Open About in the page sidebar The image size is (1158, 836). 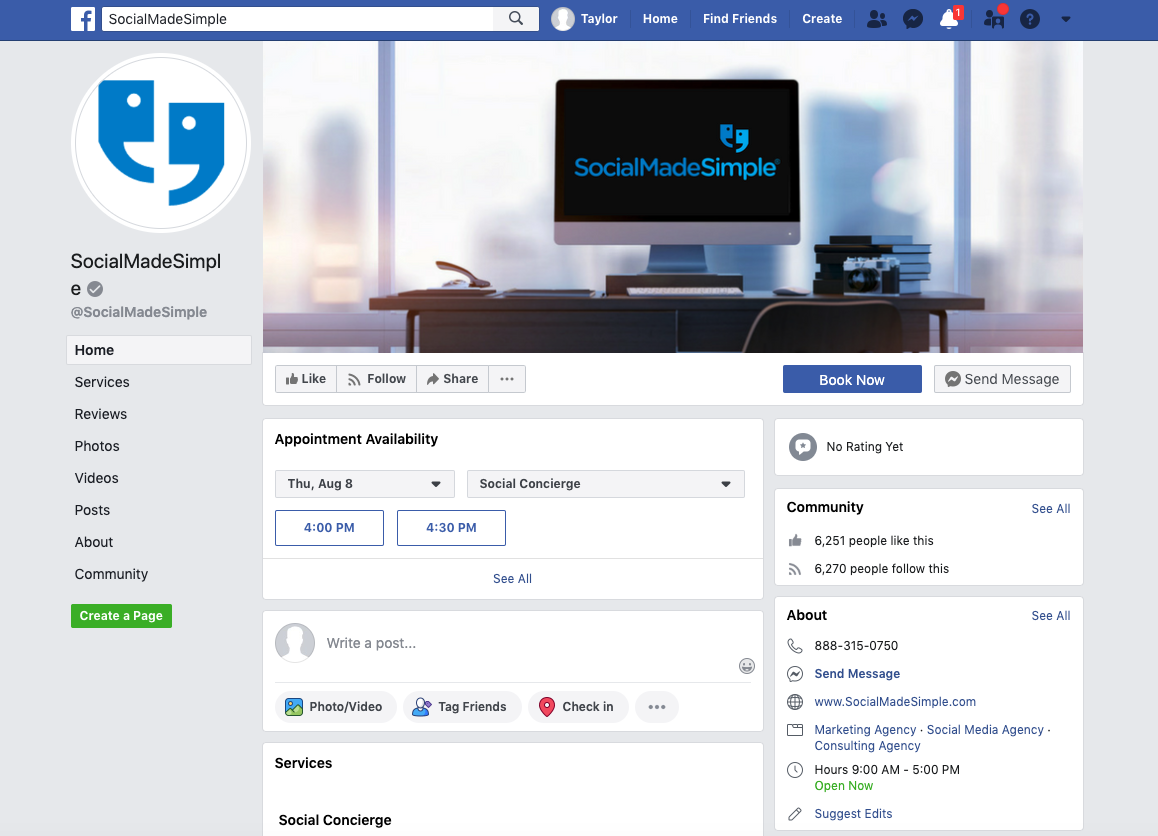94,542
